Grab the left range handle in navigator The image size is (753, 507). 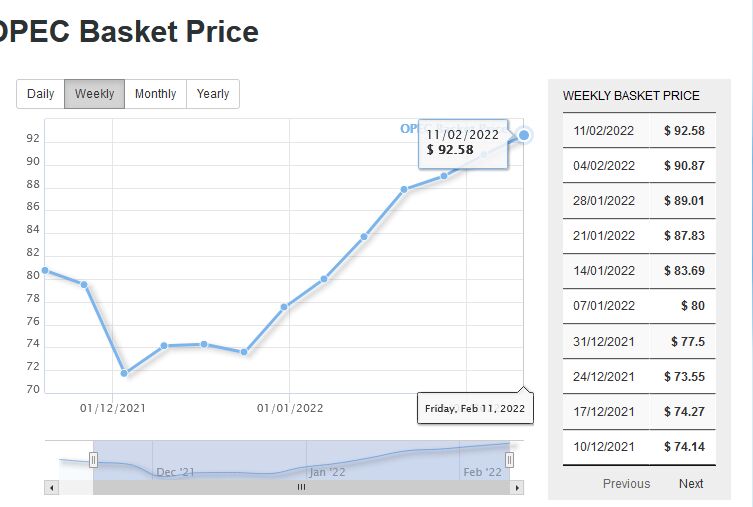click(x=93, y=460)
